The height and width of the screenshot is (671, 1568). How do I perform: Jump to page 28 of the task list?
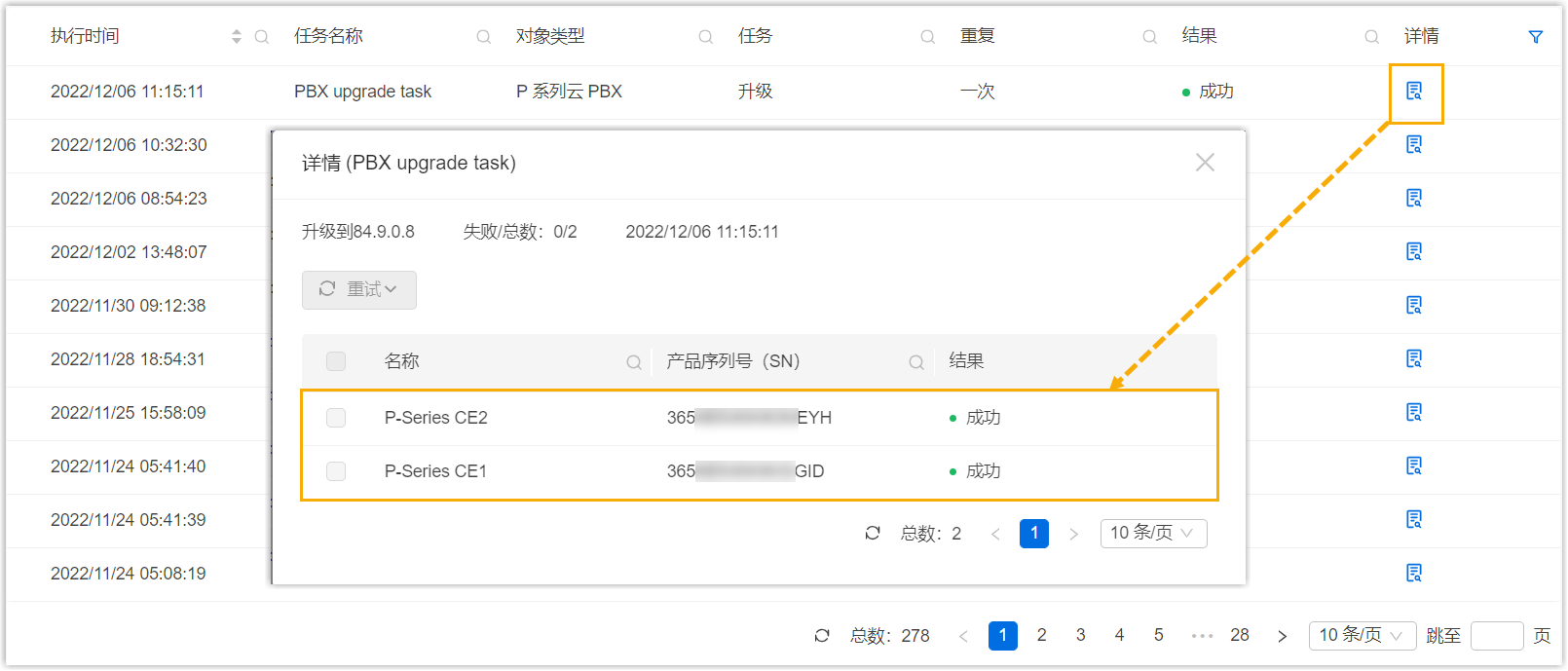[x=1240, y=636]
